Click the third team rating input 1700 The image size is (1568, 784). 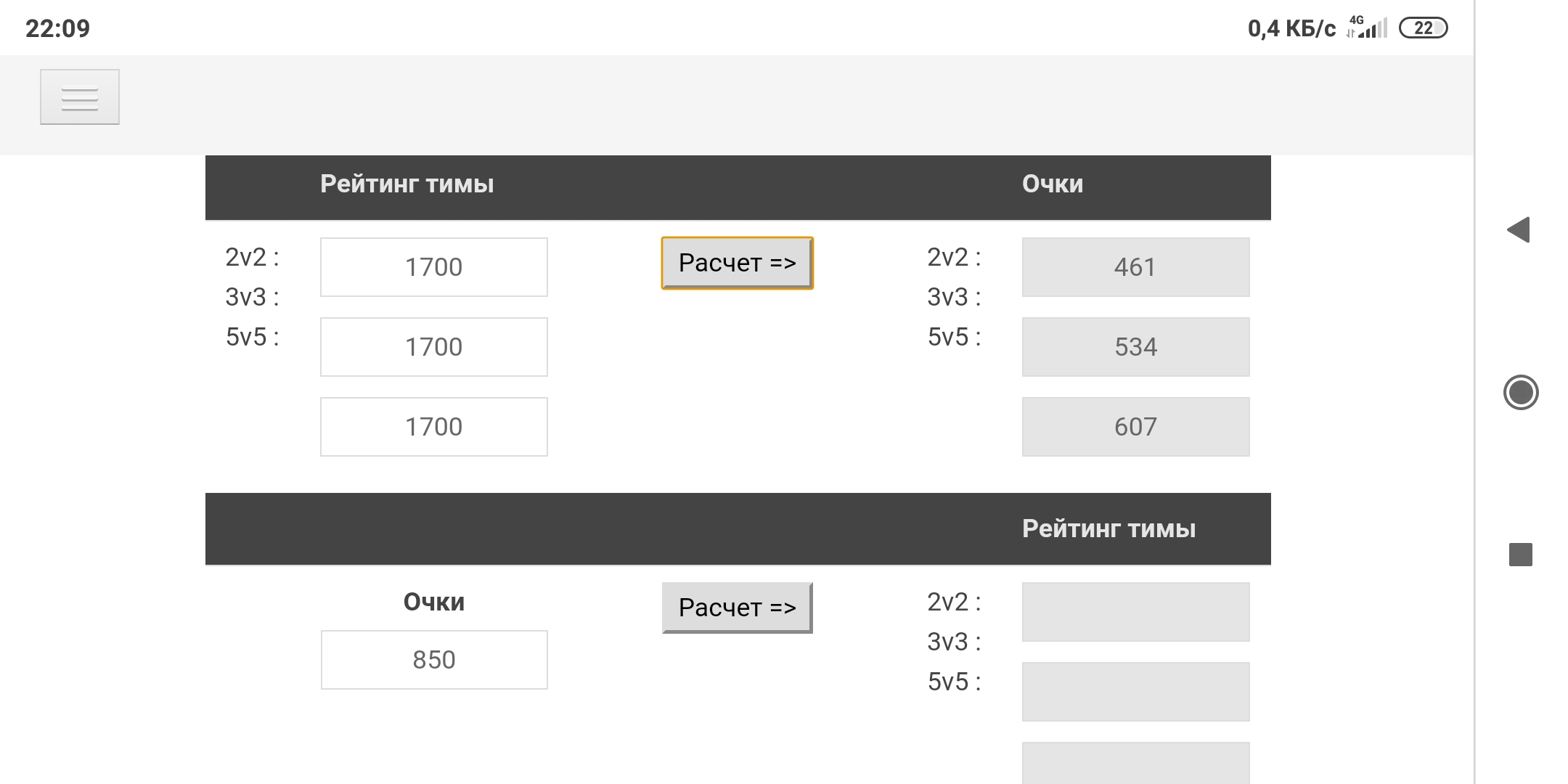point(434,427)
